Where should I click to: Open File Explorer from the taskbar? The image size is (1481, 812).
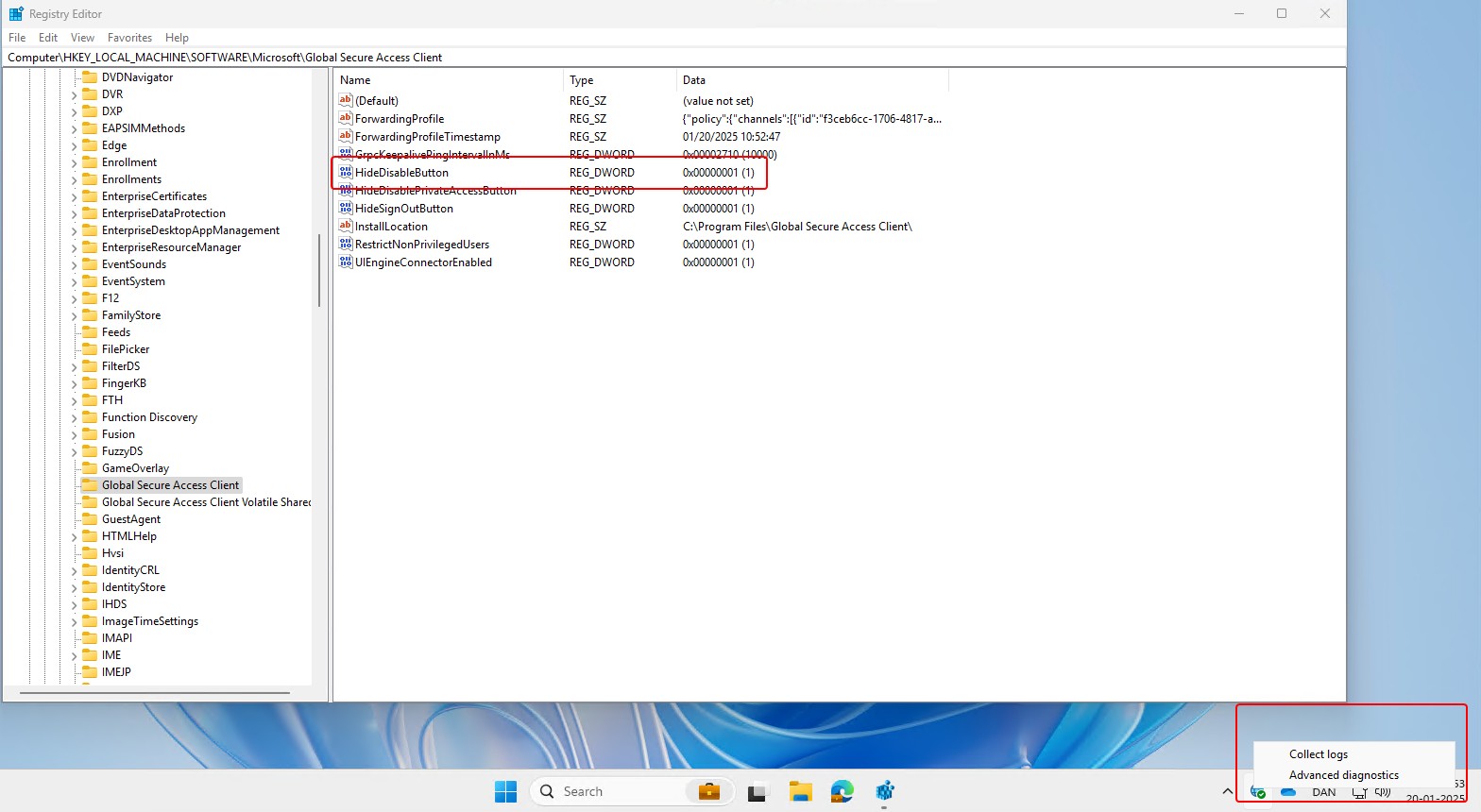pyautogui.click(x=800, y=791)
